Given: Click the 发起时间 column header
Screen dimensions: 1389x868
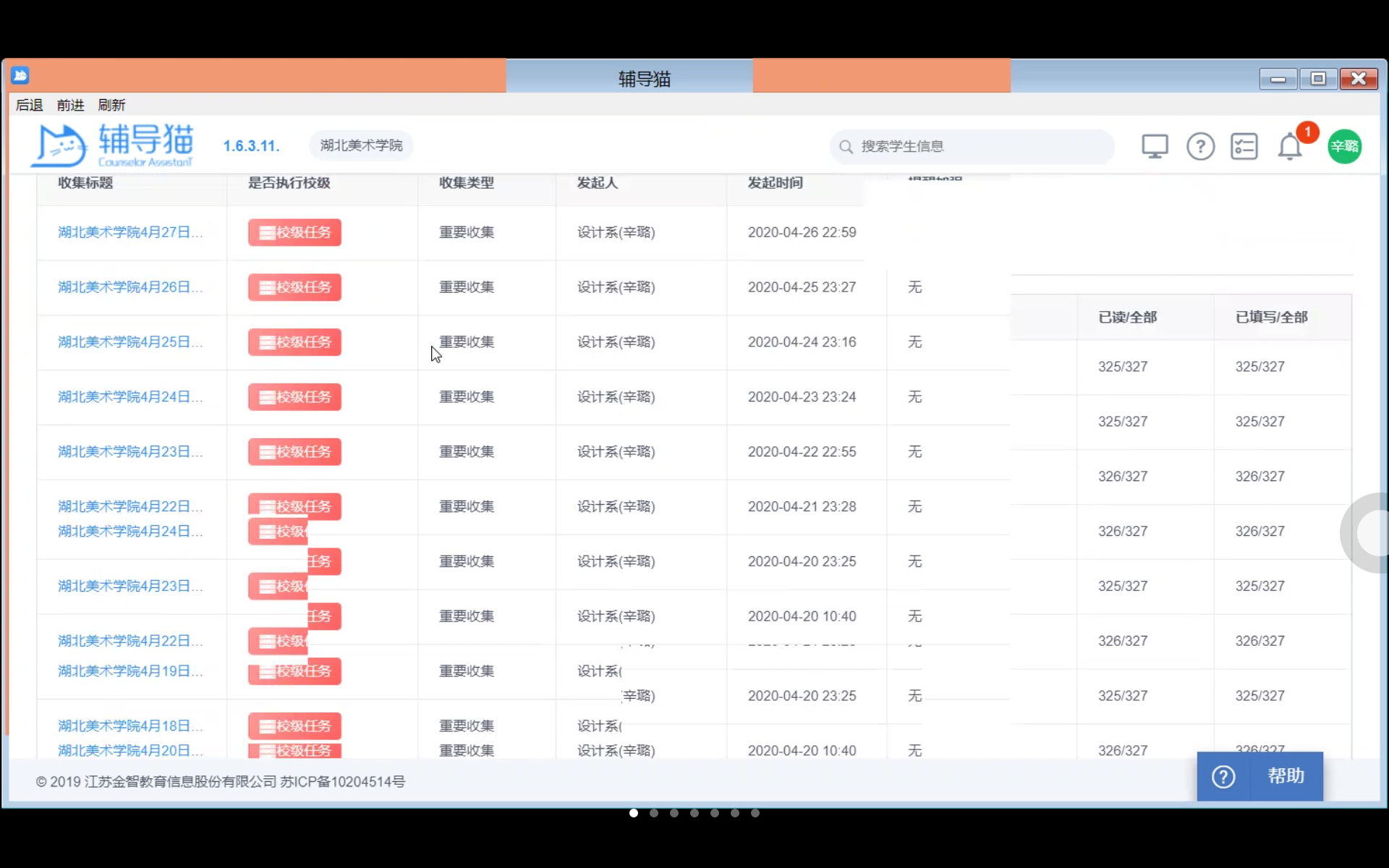Looking at the screenshot, I should [776, 183].
